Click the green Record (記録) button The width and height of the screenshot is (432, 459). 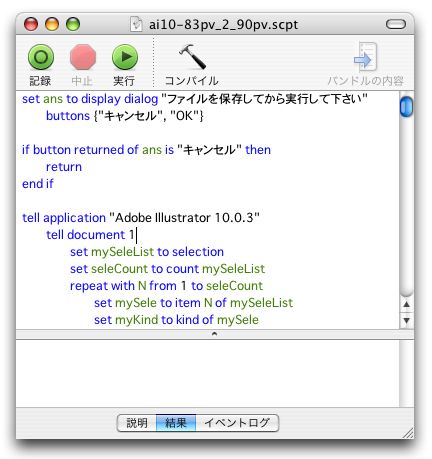pyautogui.click(x=41, y=57)
